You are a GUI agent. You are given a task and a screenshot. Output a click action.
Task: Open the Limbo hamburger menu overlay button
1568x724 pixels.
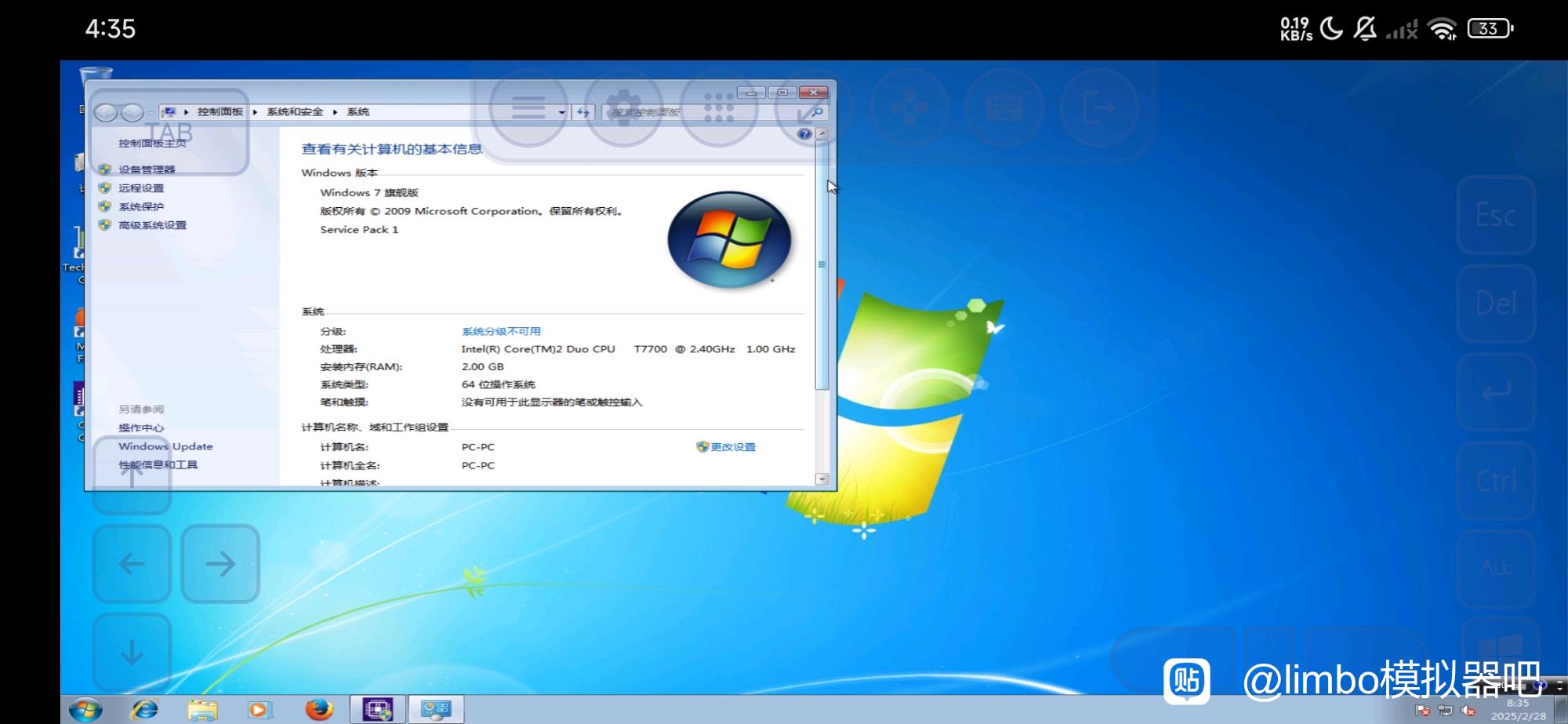tap(528, 108)
